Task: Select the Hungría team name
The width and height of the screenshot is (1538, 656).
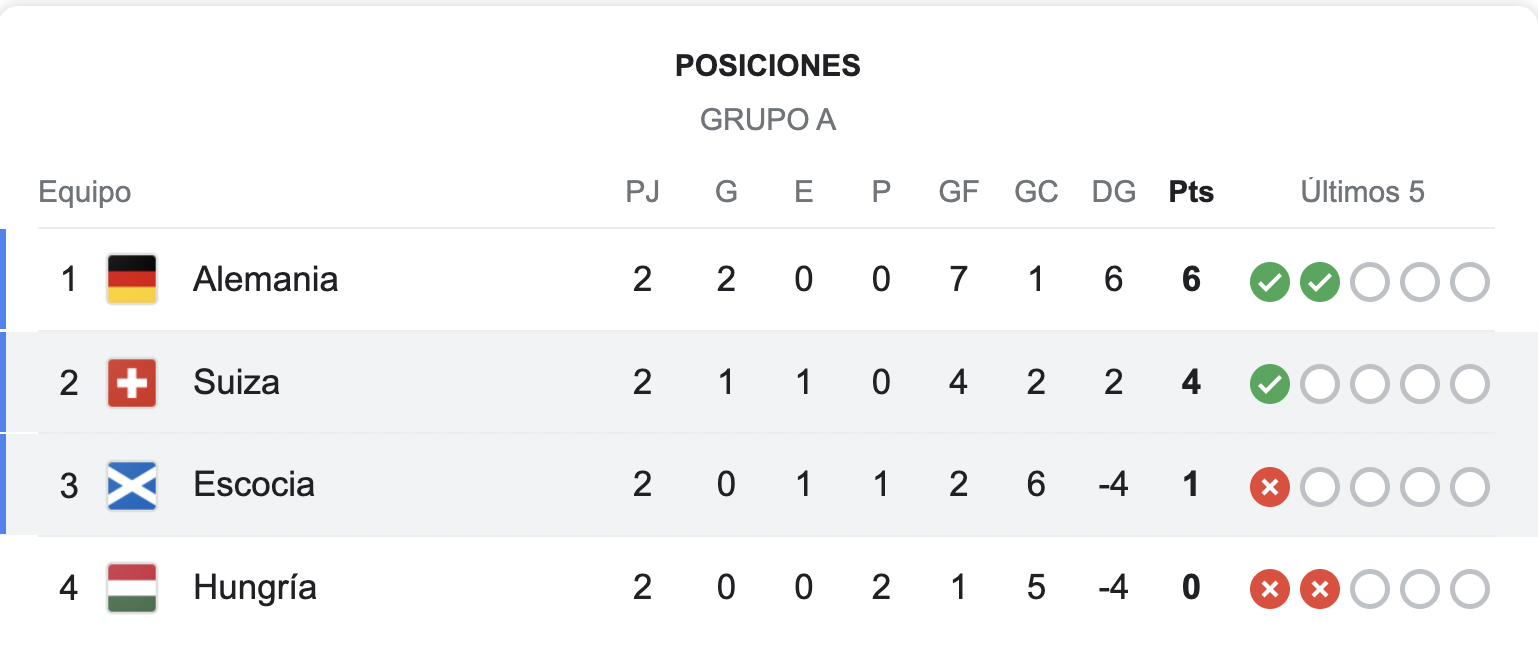Action: pyautogui.click(x=255, y=588)
